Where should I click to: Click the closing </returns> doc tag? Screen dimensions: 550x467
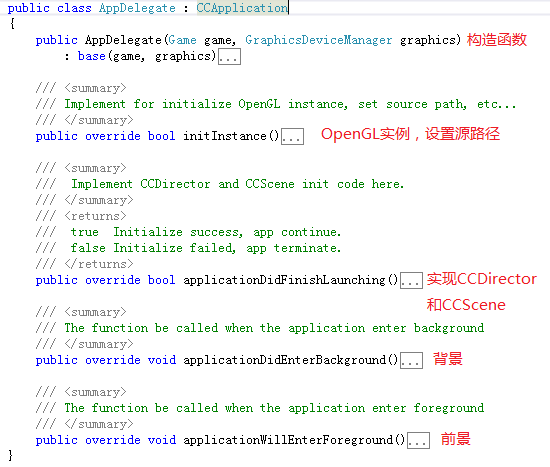click(99, 264)
